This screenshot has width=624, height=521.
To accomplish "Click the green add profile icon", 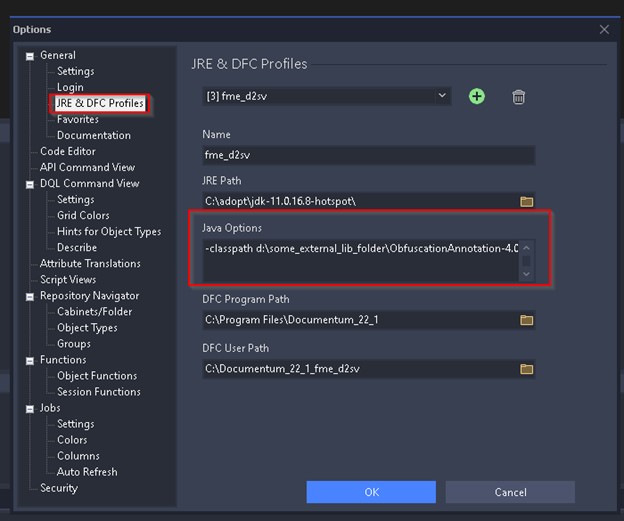I will click(x=477, y=96).
